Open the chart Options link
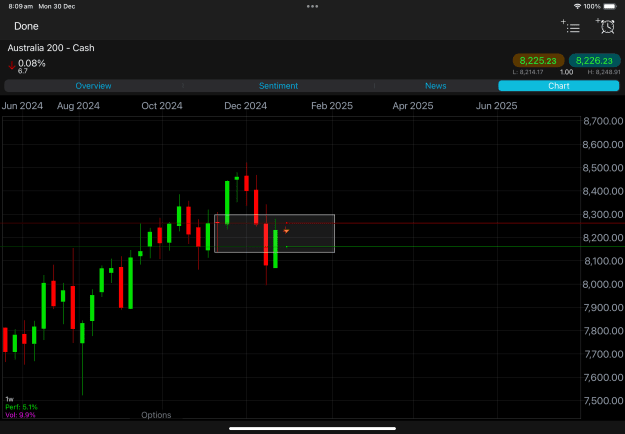 (156, 415)
